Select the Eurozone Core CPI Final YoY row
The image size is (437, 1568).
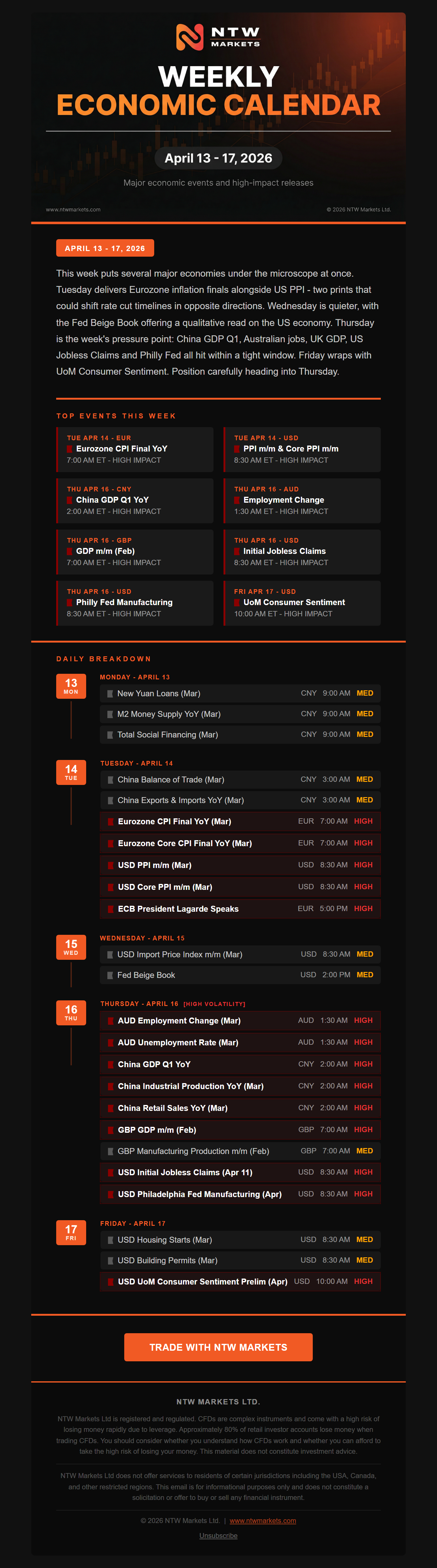coord(240,843)
